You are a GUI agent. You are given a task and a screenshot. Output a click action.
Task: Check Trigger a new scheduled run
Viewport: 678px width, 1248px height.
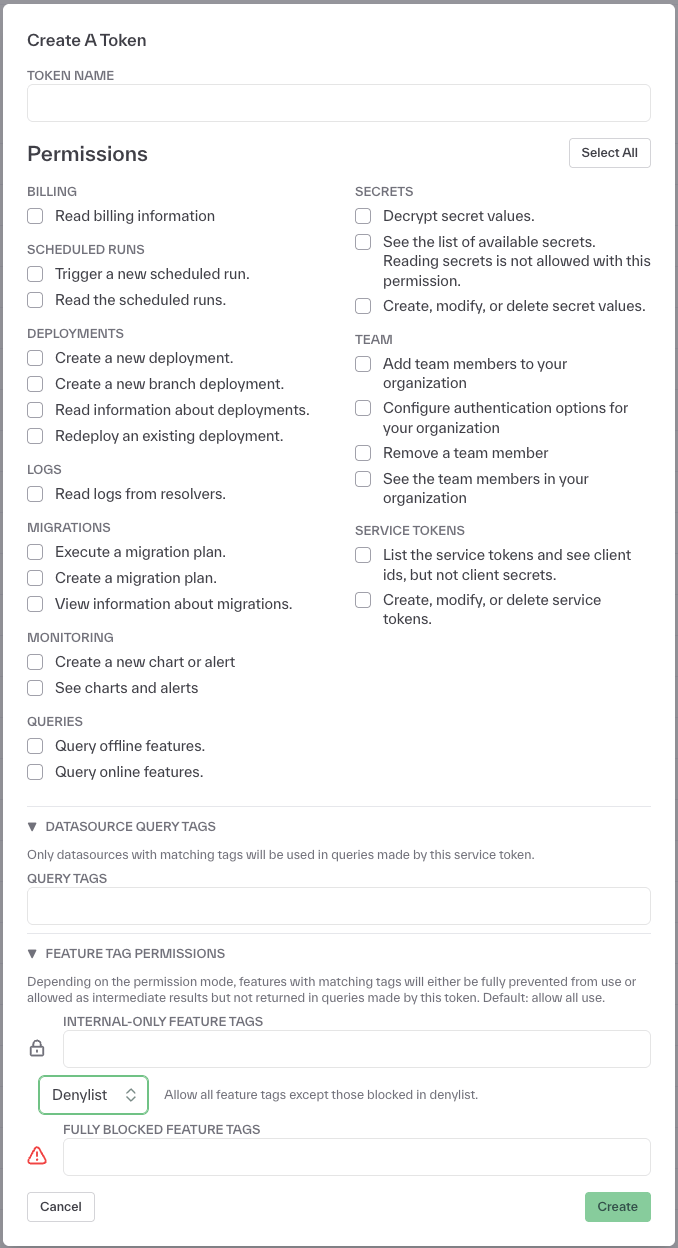[35, 274]
